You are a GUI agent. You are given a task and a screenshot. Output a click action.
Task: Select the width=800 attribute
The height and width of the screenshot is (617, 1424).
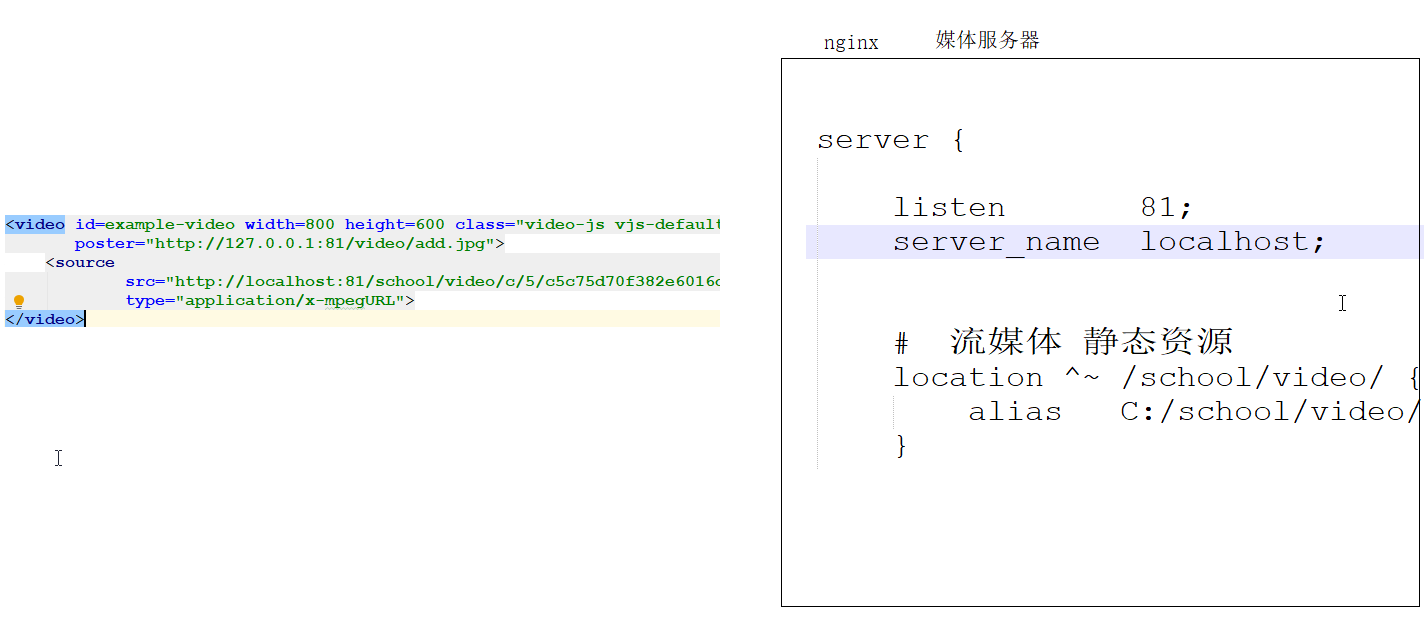(x=290, y=224)
